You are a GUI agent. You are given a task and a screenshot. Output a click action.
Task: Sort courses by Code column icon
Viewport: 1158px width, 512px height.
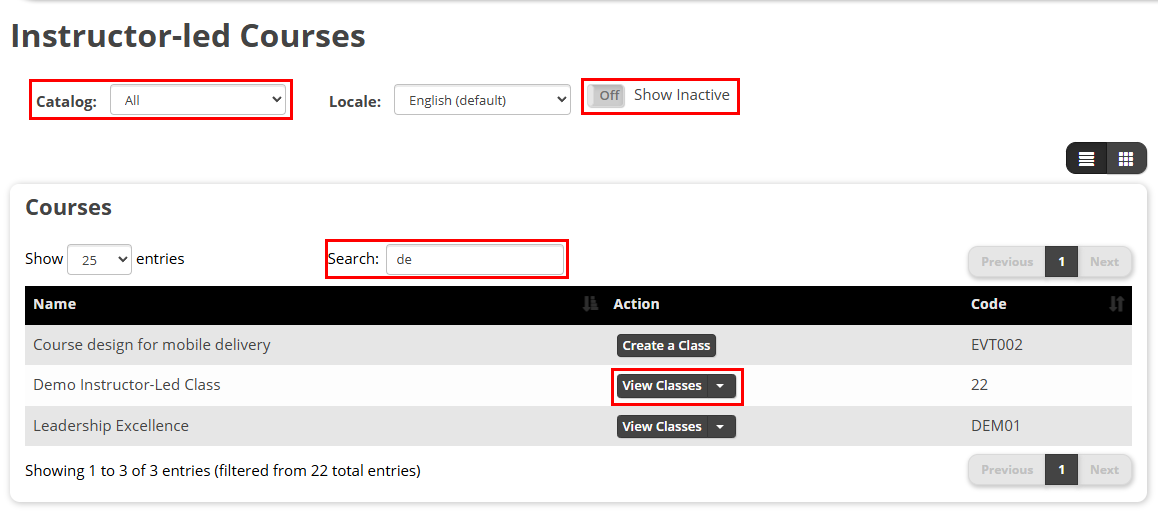[x=1117, y=304]
